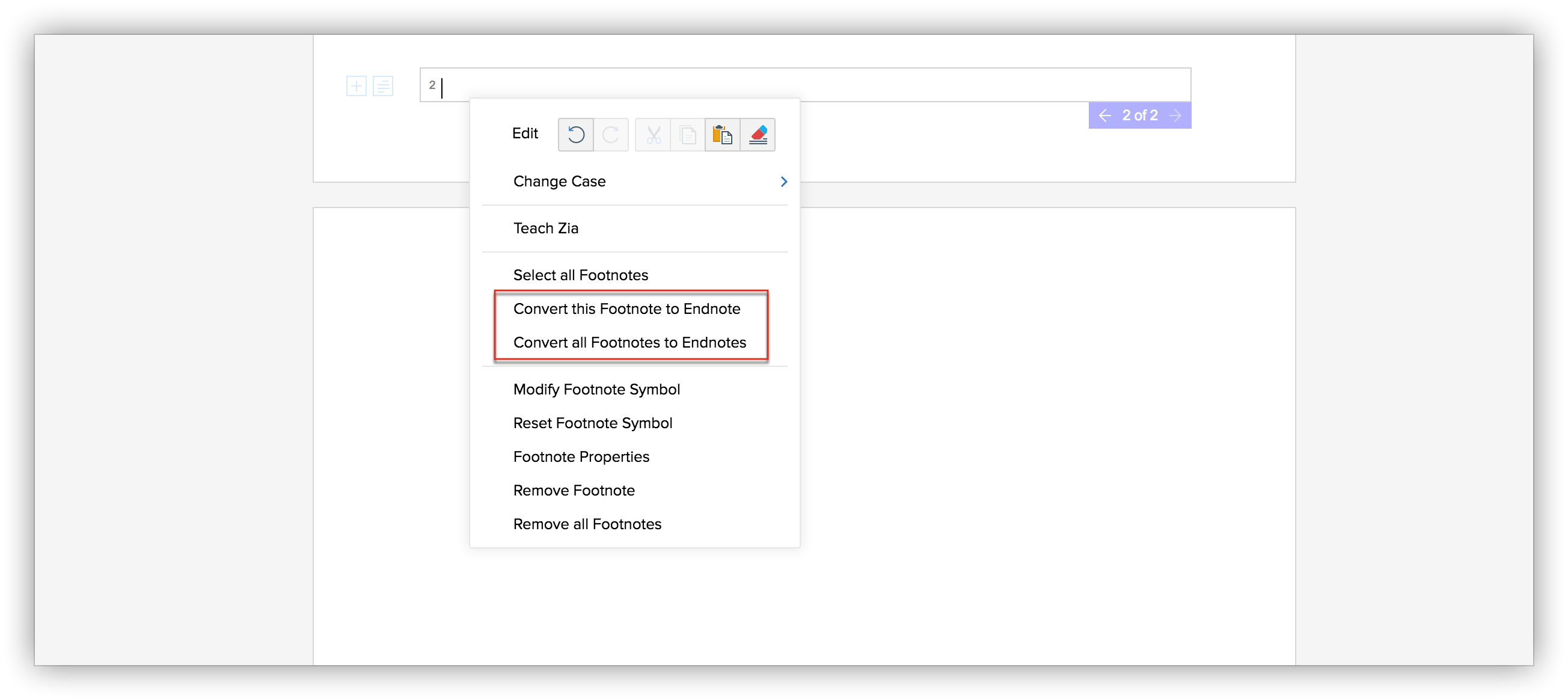Click the Copy icon in the Edit row

(688, 135)
